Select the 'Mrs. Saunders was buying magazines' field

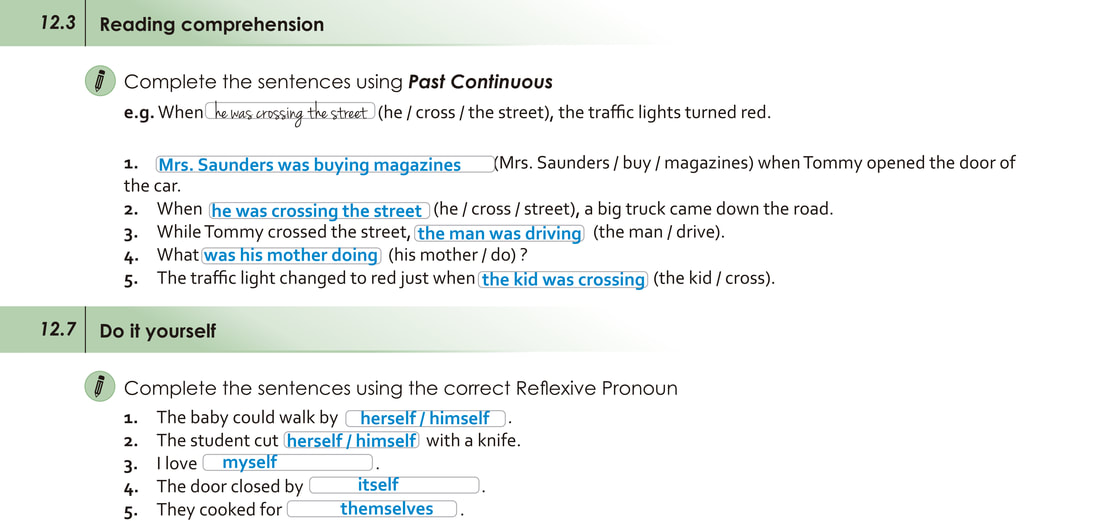(324, 165)
